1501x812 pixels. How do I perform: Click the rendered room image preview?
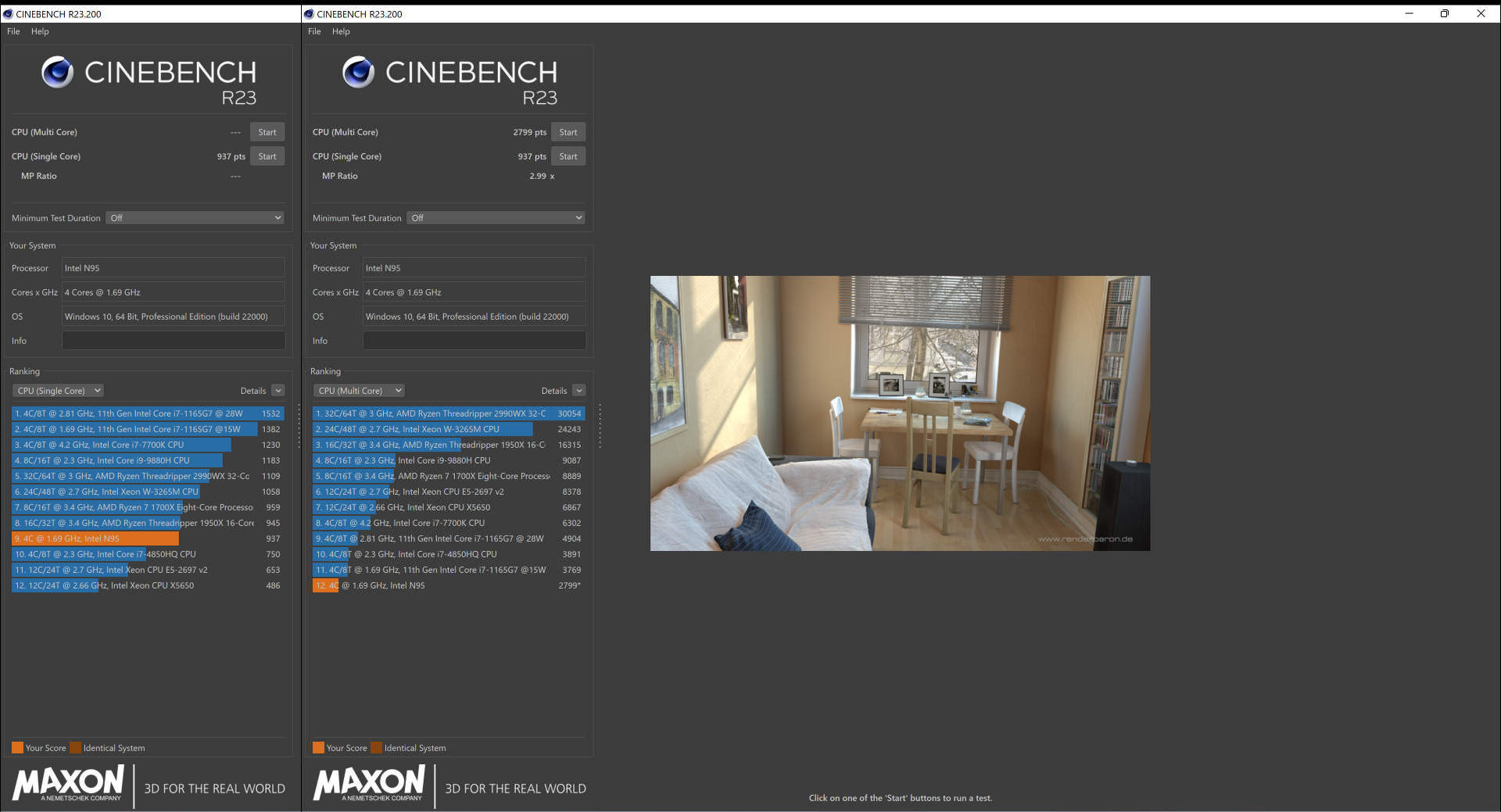[x=900, y=413]
